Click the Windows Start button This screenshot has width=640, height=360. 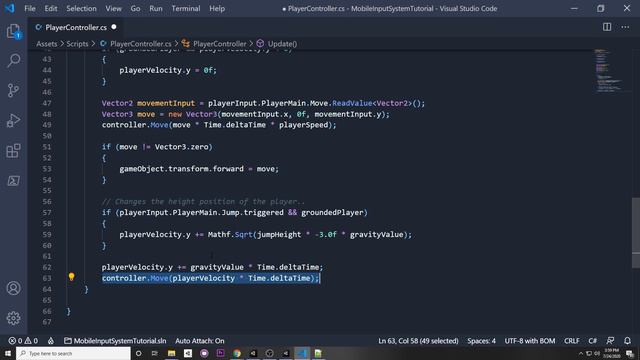click(8, 353)
